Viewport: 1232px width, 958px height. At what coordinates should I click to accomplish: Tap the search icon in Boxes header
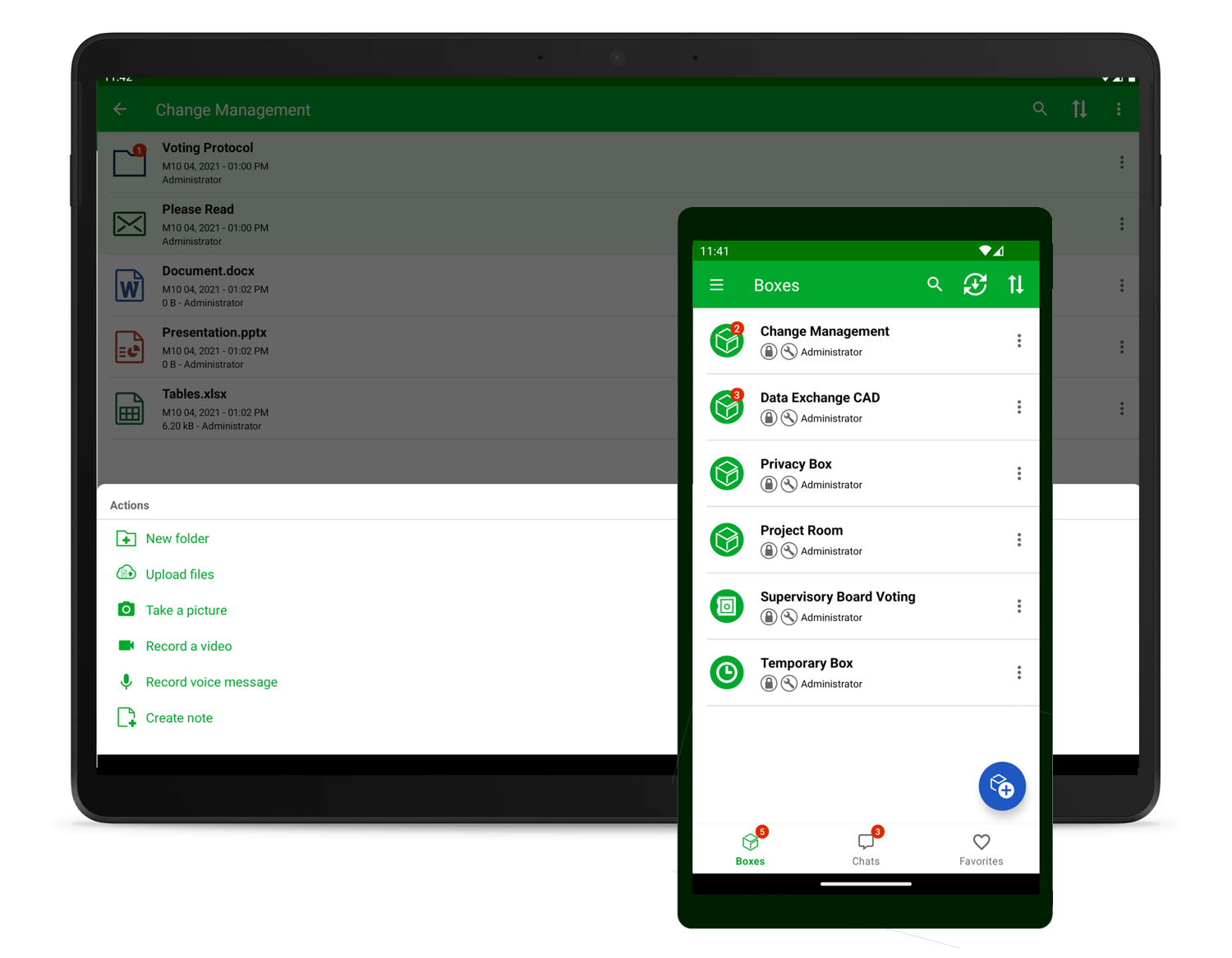point(935,284)
